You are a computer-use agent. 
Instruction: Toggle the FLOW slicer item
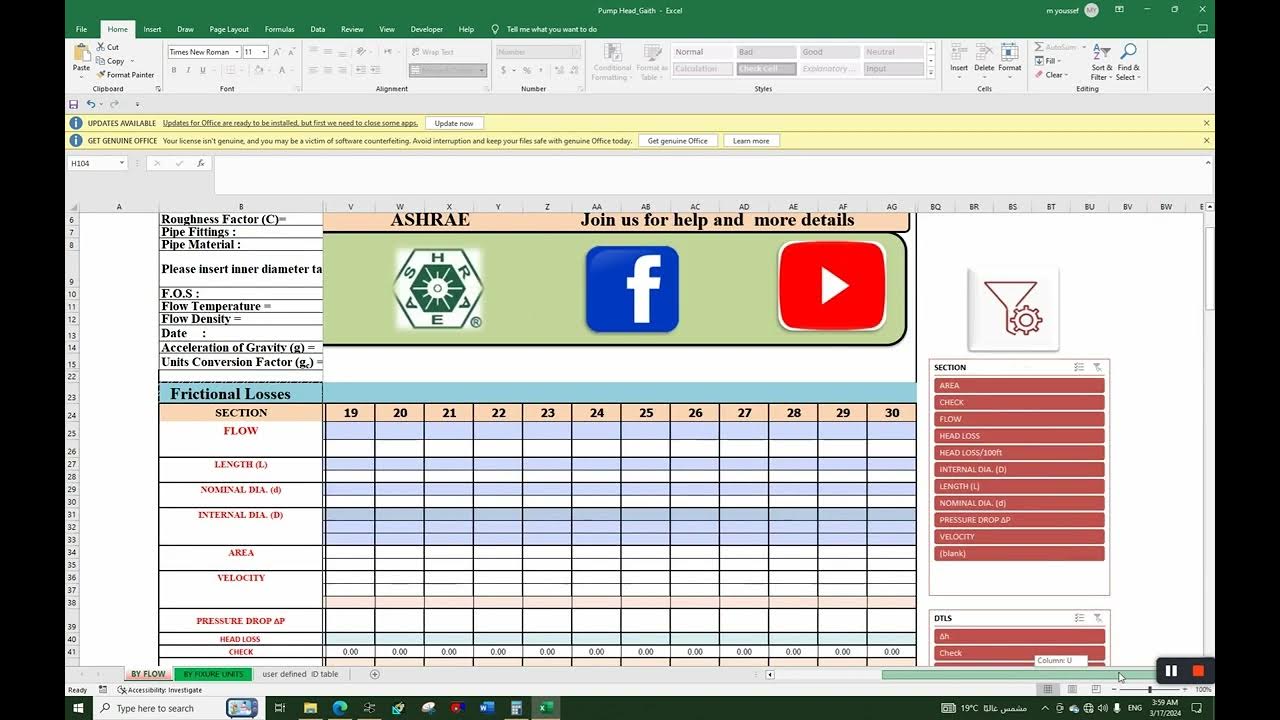point(1019,419)
